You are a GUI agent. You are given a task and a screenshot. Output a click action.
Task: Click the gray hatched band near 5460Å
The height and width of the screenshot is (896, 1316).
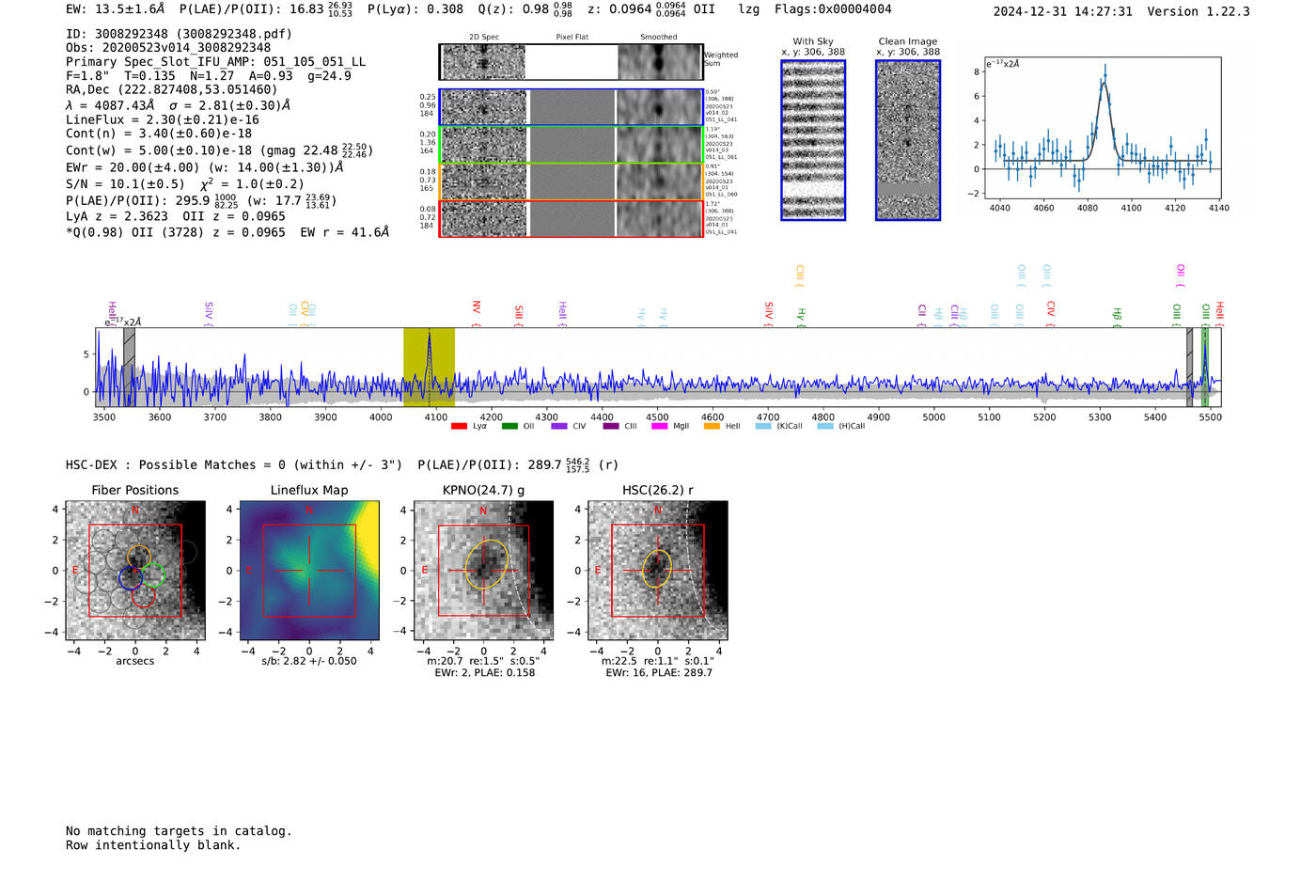[x=1189, y=367]
